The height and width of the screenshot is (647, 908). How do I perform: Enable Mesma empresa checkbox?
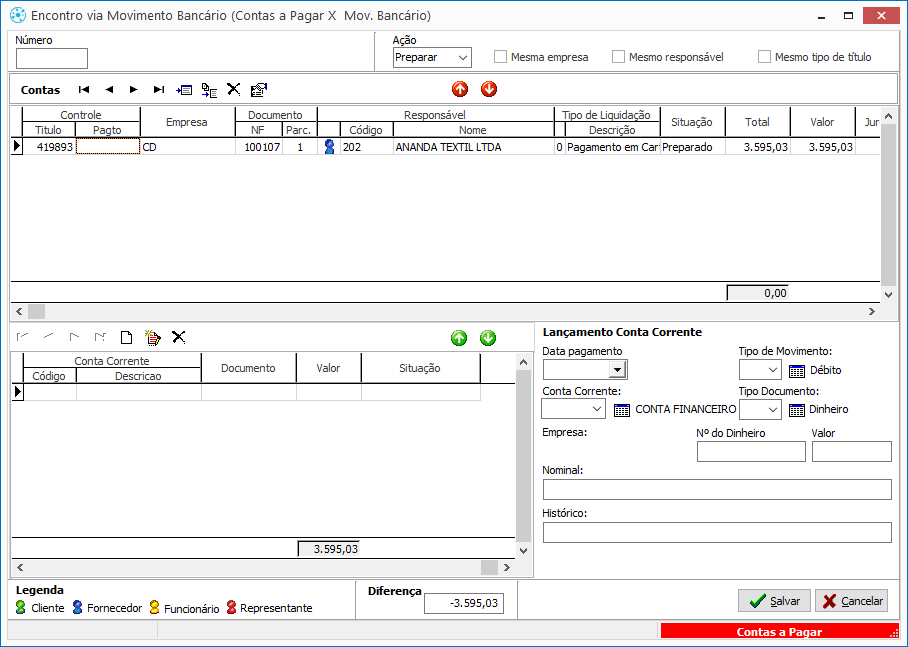click(500, 57)
